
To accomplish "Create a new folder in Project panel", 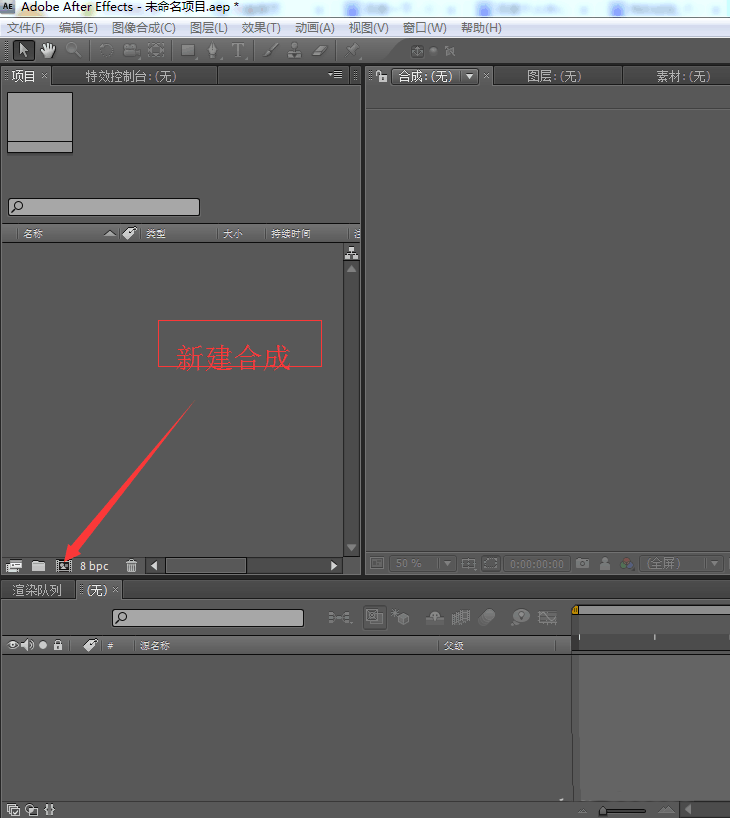I will [x=38, y=566].
